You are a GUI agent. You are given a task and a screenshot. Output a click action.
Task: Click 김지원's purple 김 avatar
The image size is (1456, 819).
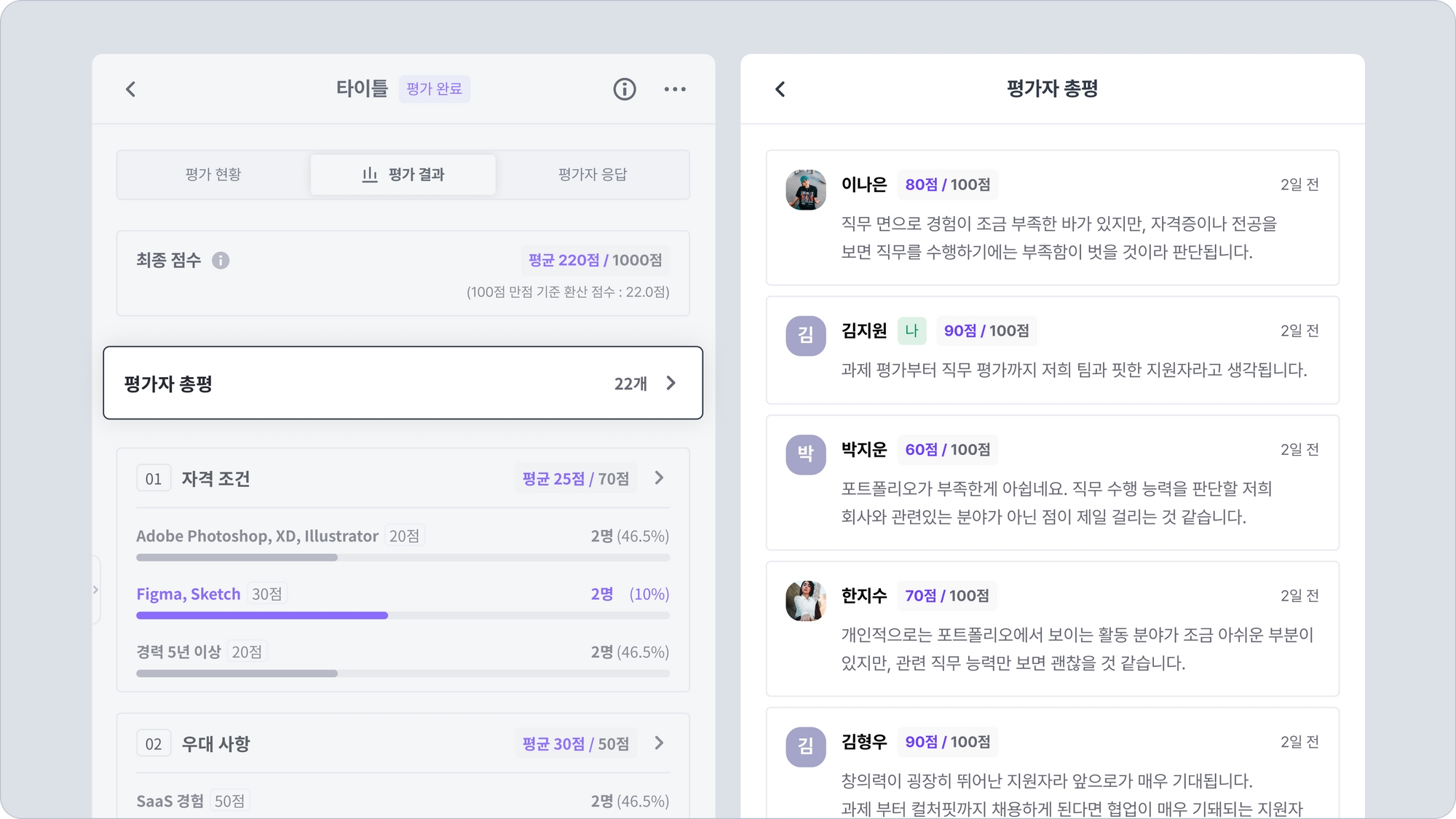(x=805, y=336)
